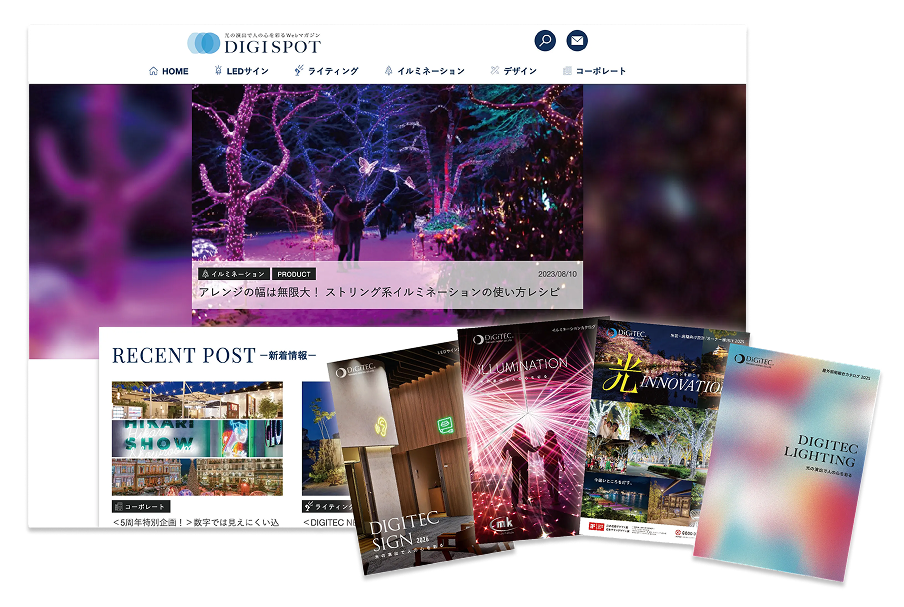The width and height of the screenshot is (904, 607).
Task: Select the コーポレート navigation text
Action: tap(601, 71)
